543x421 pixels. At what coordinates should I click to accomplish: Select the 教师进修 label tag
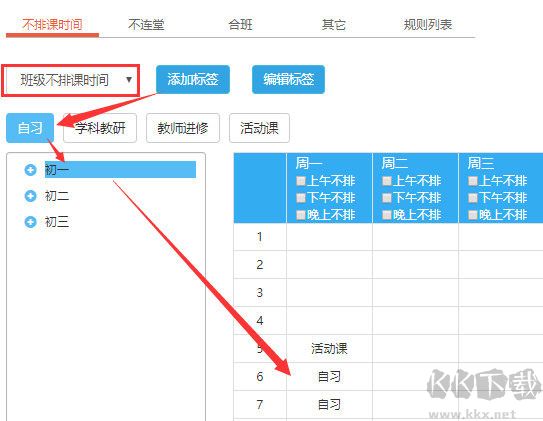coord(183,128)
